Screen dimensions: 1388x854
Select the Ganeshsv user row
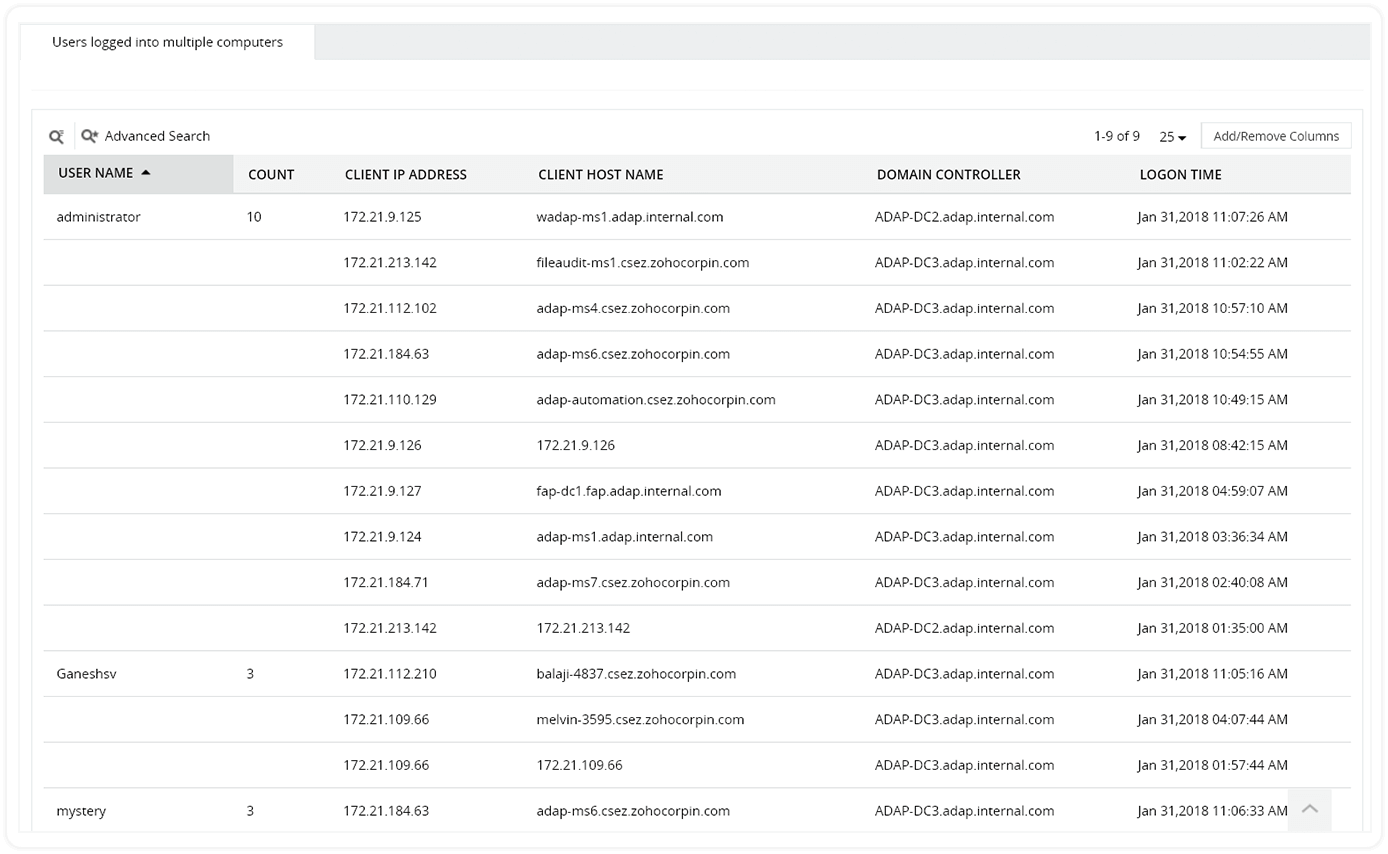(x=84, y=673)
